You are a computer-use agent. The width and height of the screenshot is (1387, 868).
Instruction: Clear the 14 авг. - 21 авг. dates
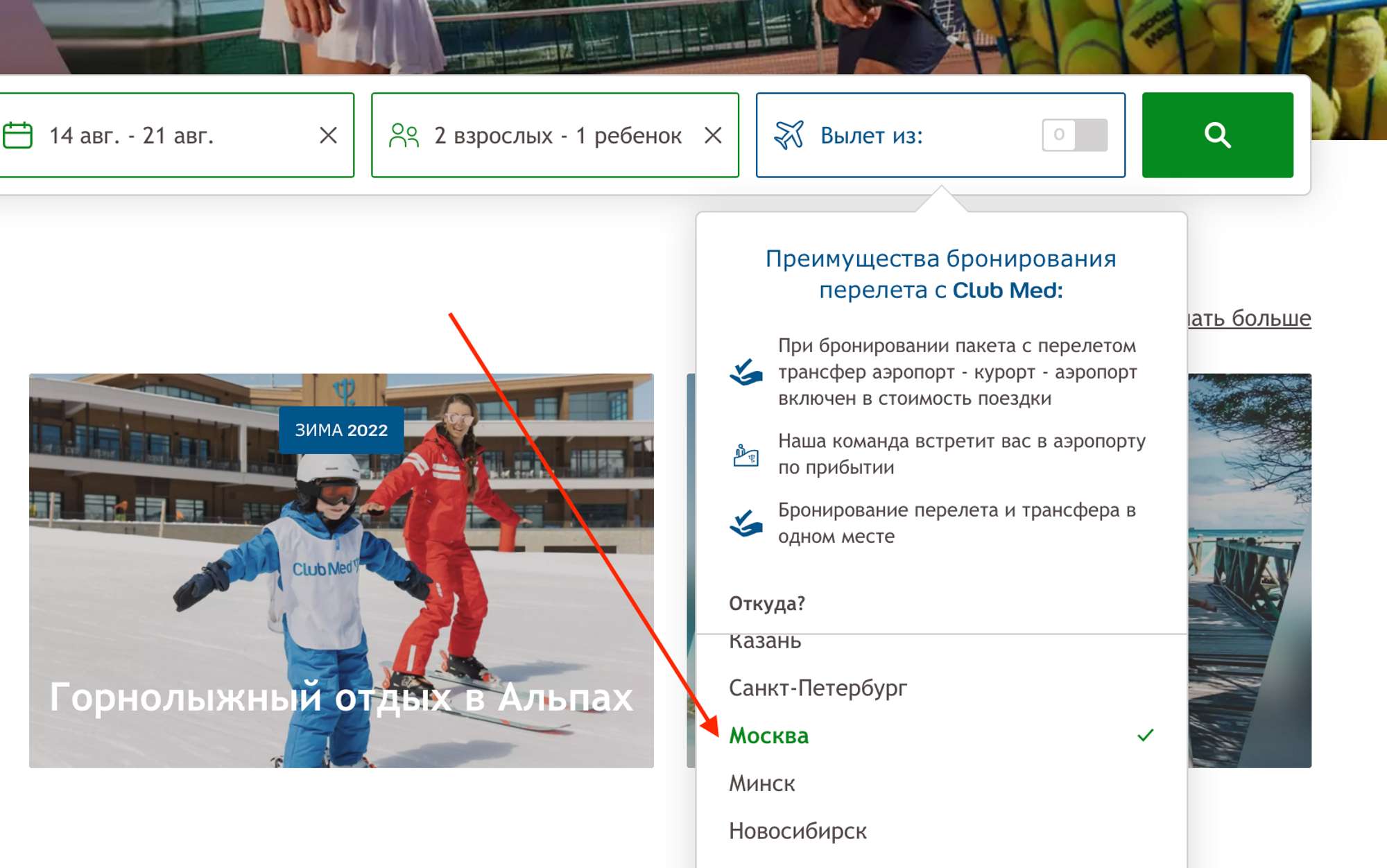coord(328,135)
